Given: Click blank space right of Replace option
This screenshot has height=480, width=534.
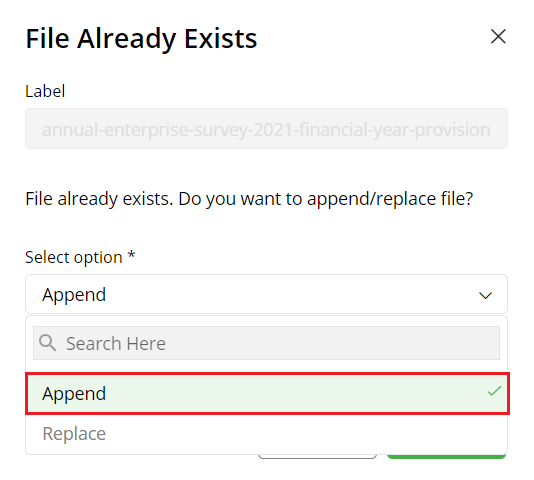Looking at the screenshot, I should point(307,434).
